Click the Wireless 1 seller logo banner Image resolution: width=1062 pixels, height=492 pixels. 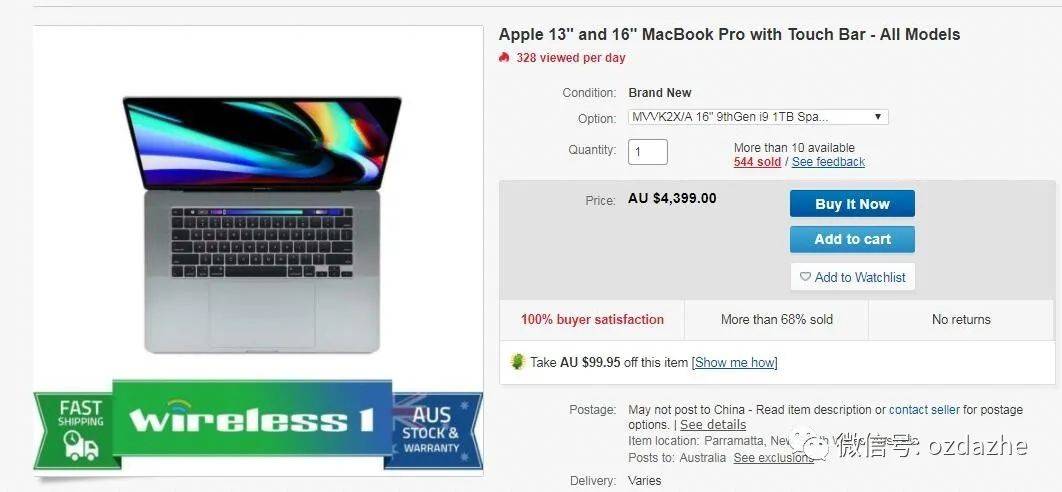click(x=252, y=419)
